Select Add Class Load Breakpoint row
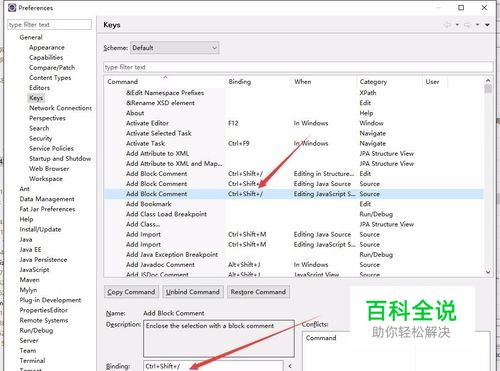500x371 pixels. (x=294, y=214)
